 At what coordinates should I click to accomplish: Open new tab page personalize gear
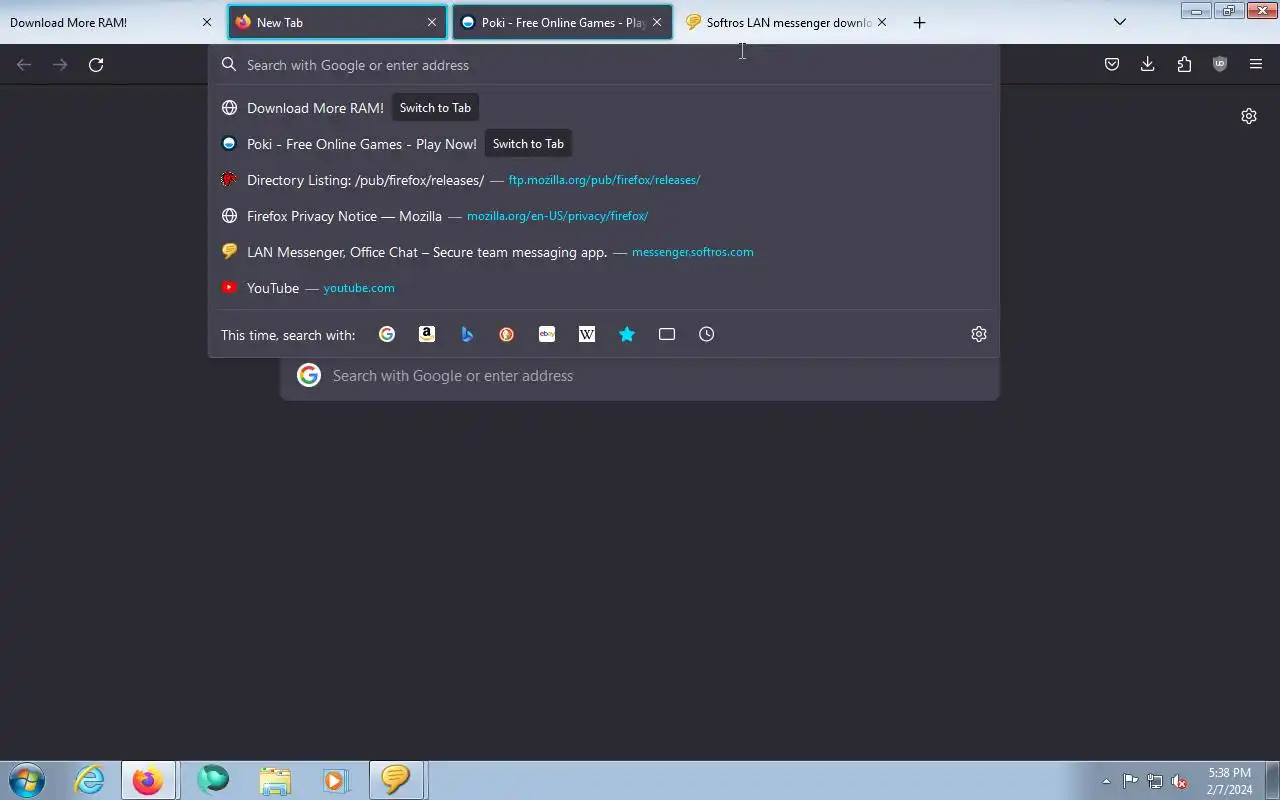pyautogui.click(x=1249, y=116)
